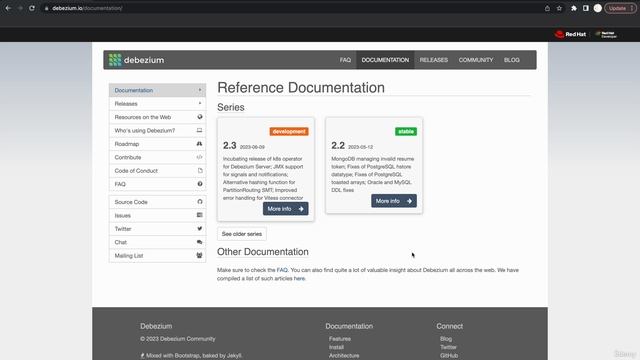
Task: Click the 2.3 version heading
Action: (229, 145)
